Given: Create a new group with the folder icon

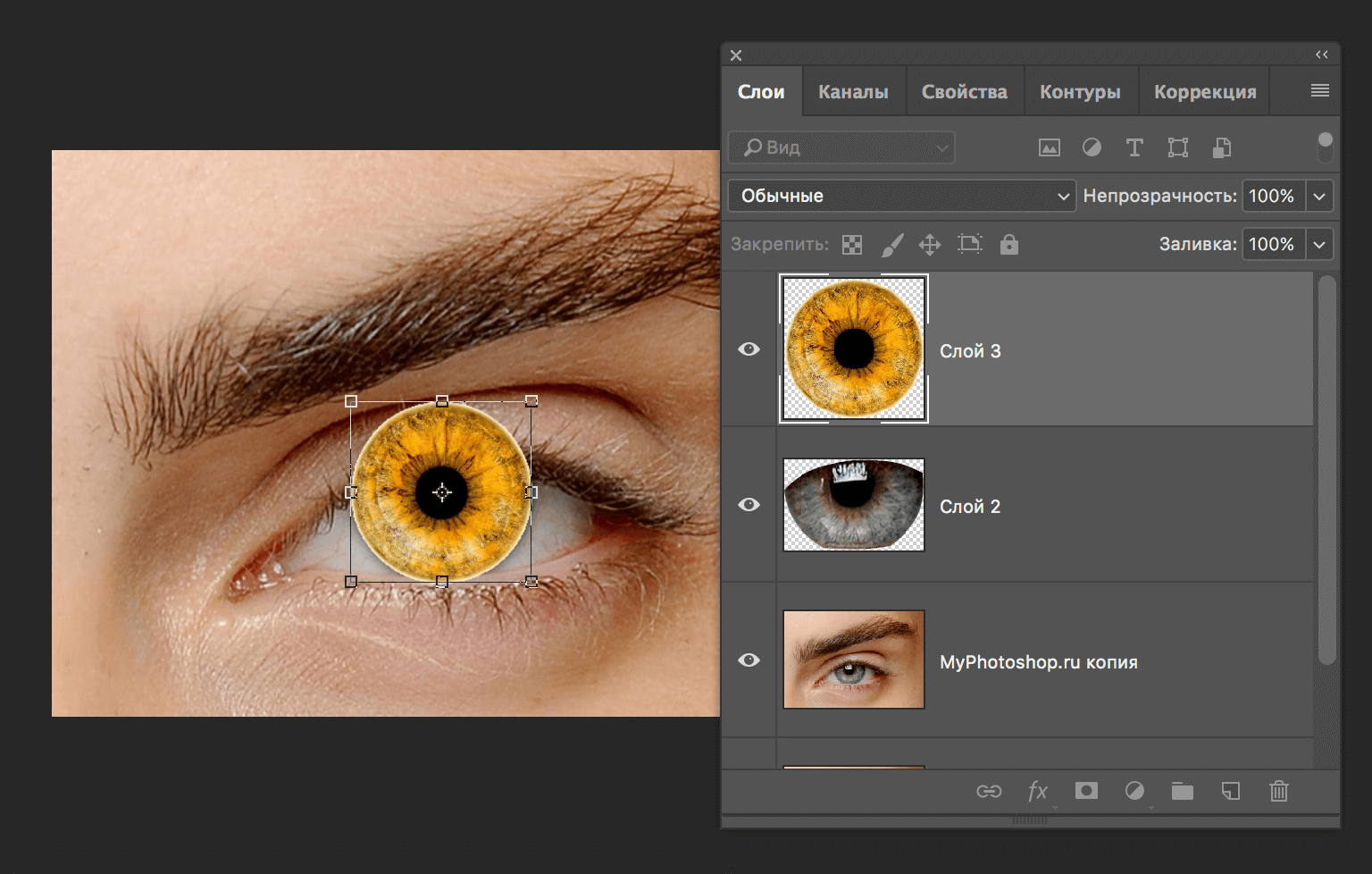Looking at the screenshot, I should (x=1183, y=791).
